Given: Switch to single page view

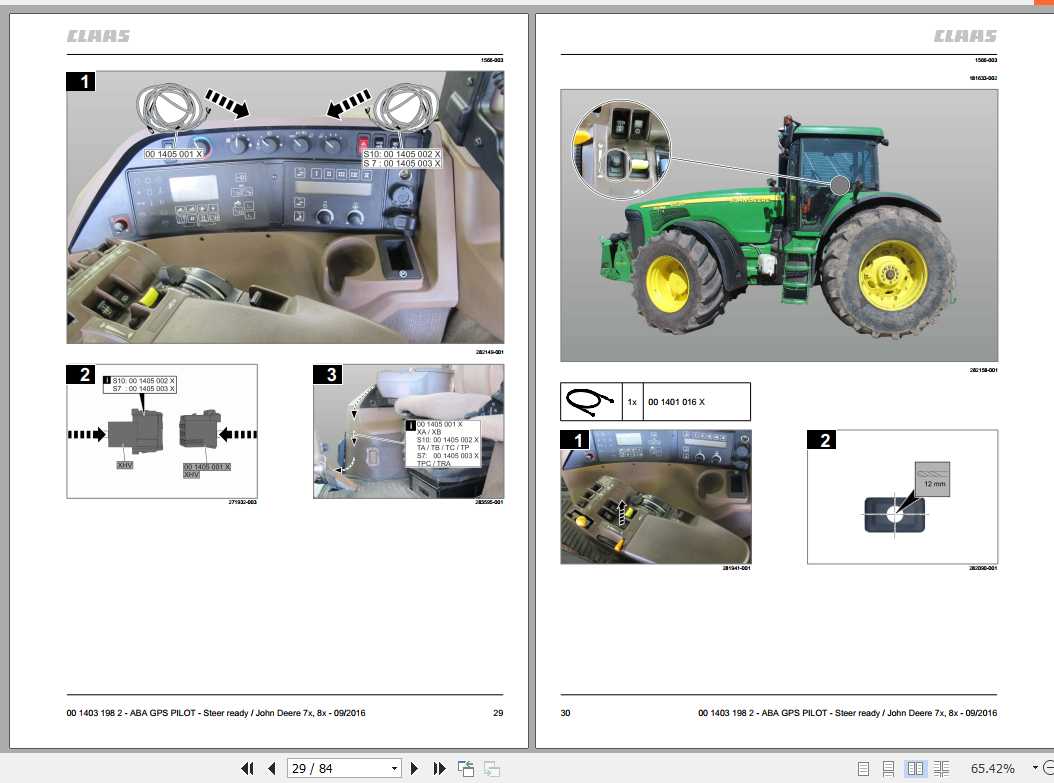Looking at the screenshot, I should pos(864,768).
